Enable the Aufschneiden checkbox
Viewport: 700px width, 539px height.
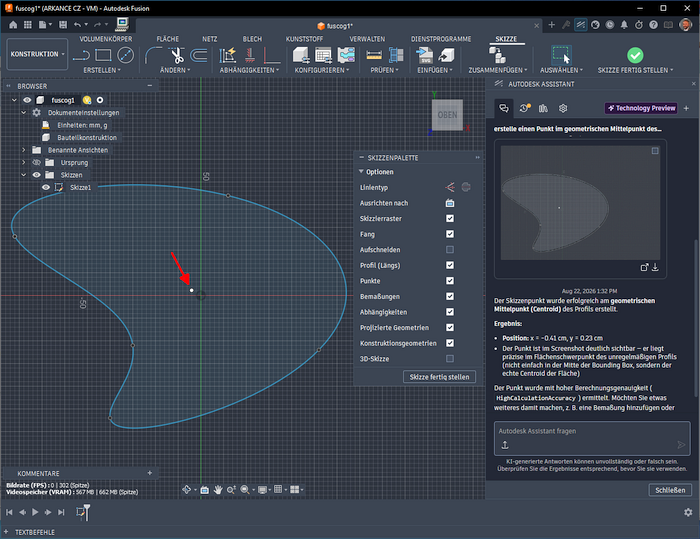tap(450, 250)
